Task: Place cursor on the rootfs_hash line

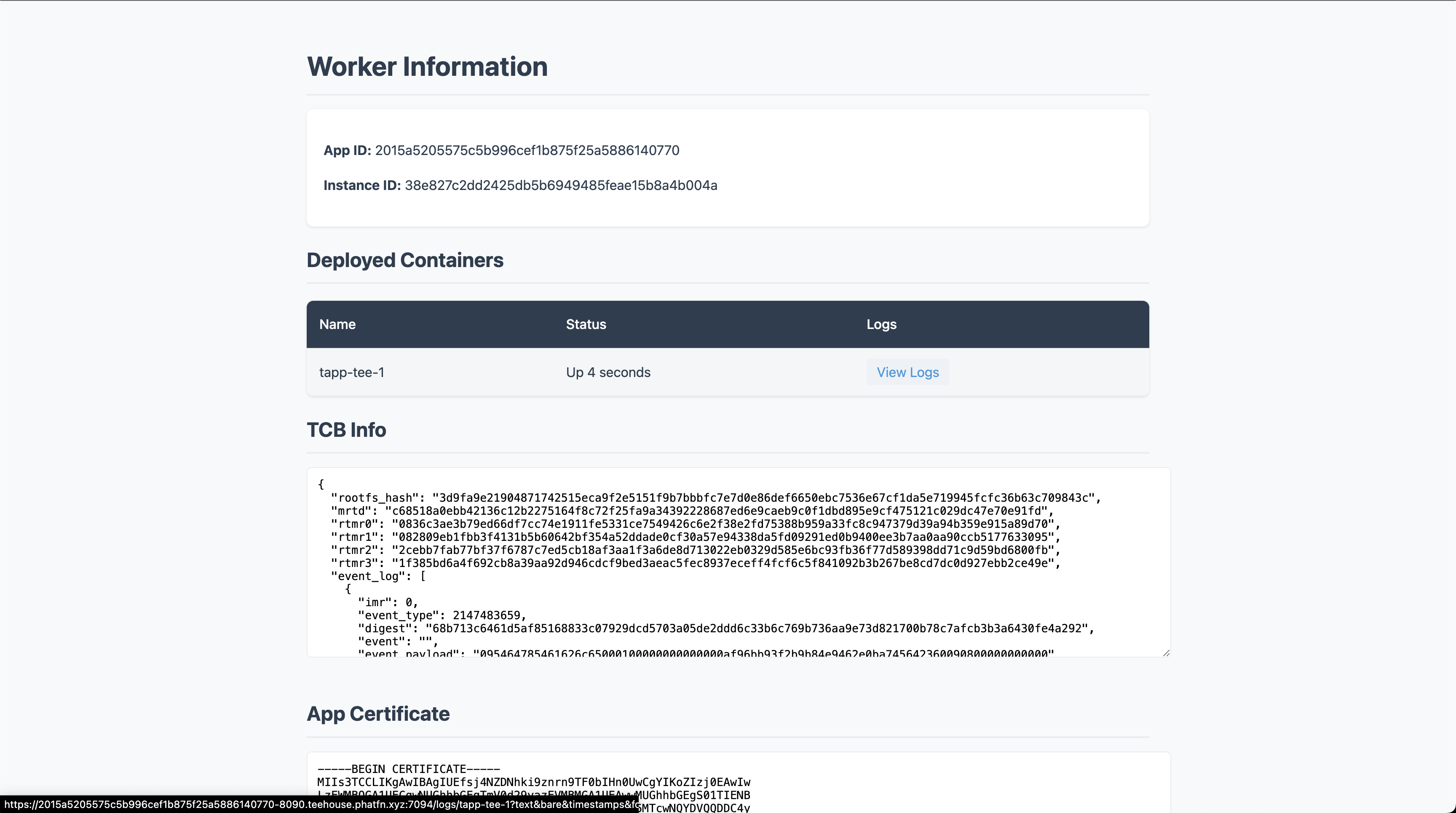Action: coord(715,498)
